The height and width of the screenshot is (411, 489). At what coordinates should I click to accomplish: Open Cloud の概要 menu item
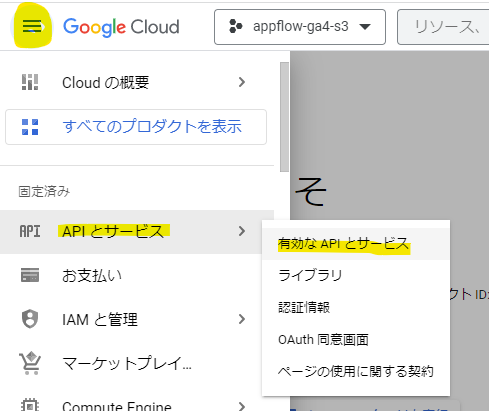[x=137, y=82]
